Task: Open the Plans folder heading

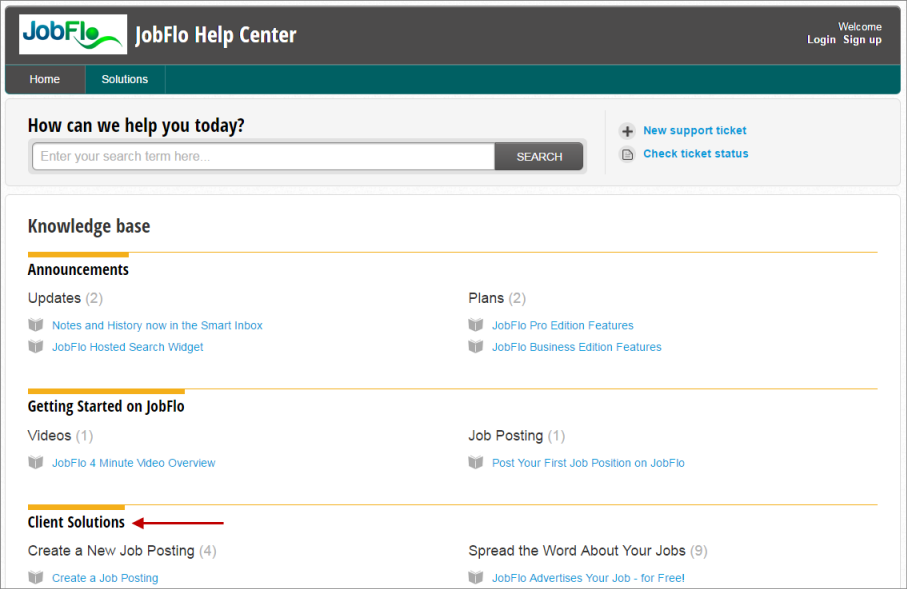Action: pos(486,298)
